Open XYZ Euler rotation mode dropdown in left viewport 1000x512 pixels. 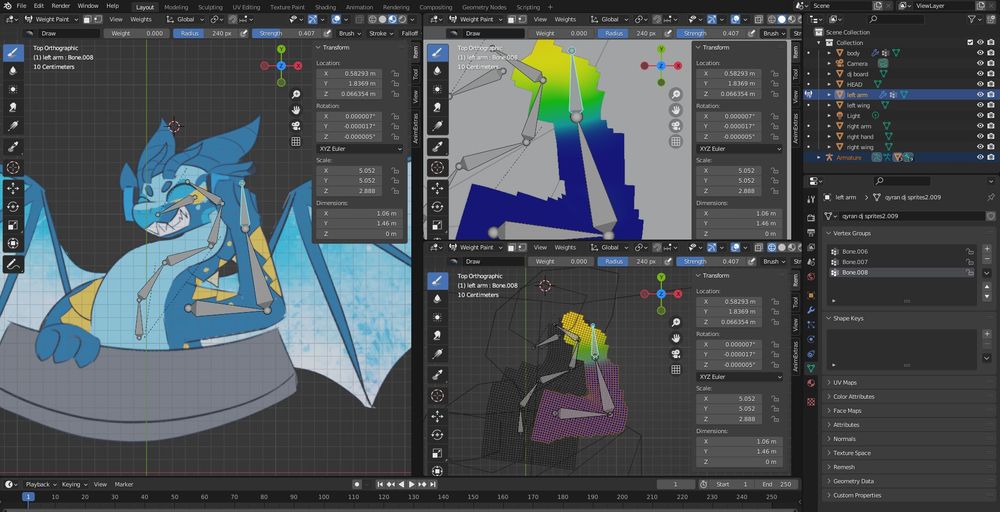coord(360,149)
